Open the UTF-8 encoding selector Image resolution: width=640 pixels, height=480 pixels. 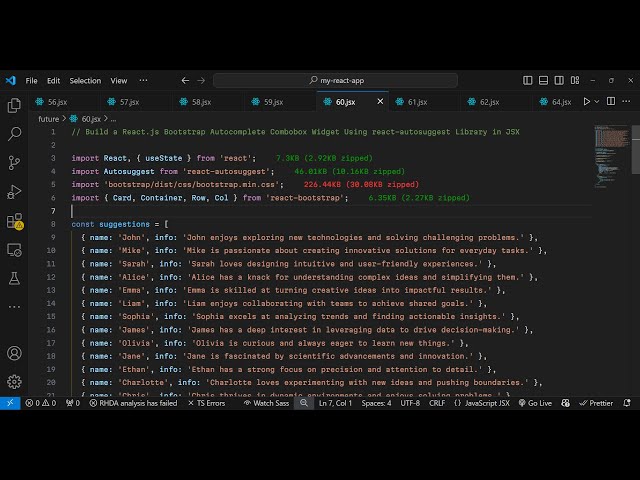point(410,403)
